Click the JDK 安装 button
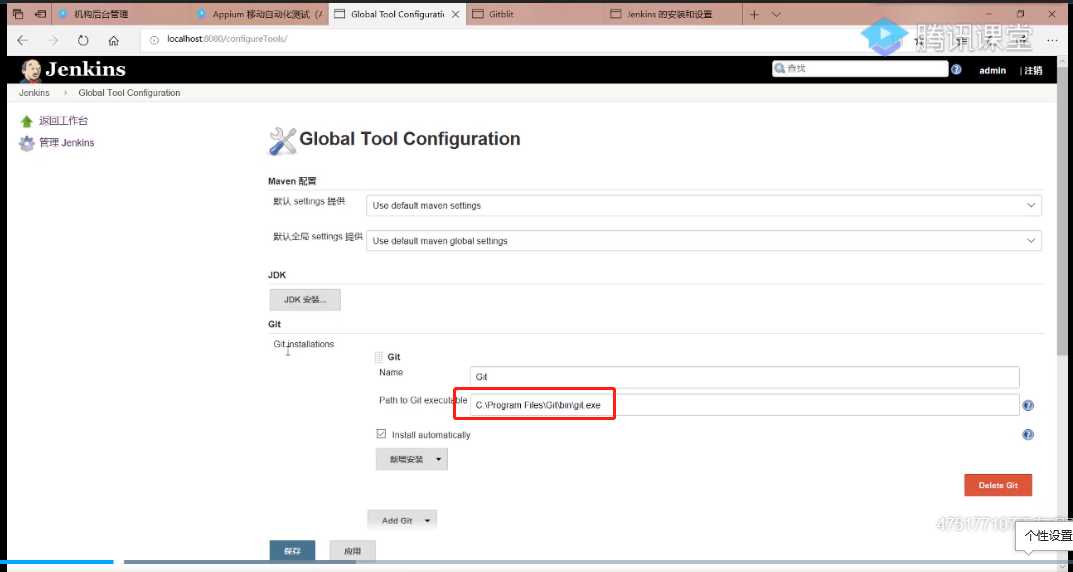1073x572 pixels. point(305,300)
